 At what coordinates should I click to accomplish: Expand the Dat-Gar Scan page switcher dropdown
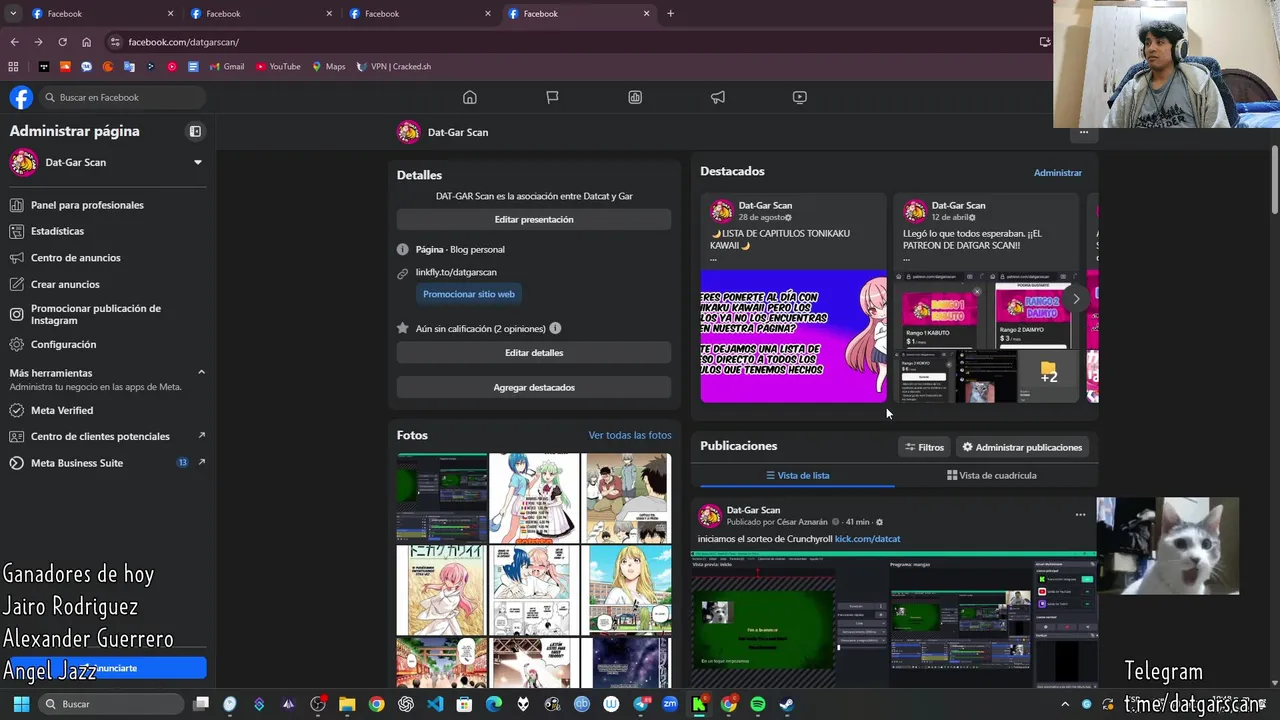click(x=197, y=162)
